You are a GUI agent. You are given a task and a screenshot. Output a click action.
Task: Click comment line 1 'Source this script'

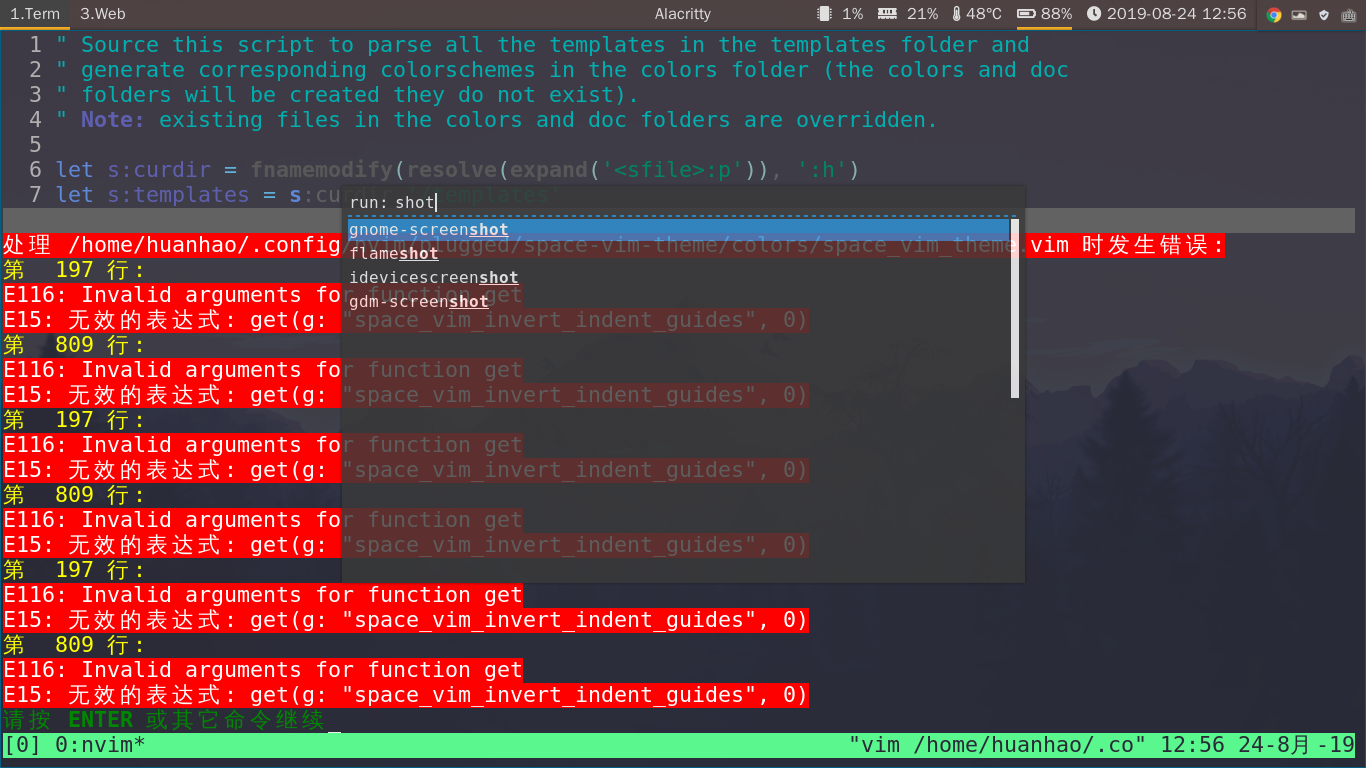[x=543, y=45]
